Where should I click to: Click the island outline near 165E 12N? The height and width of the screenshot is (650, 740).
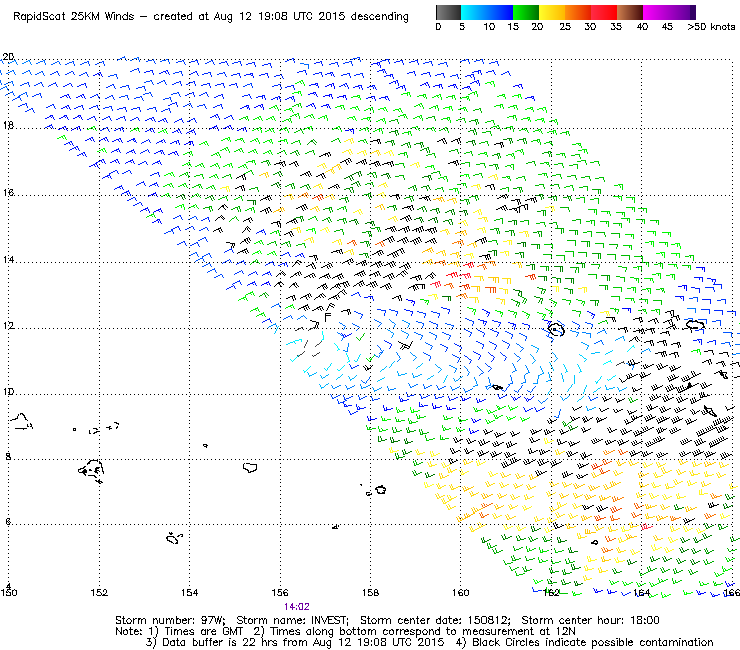(x=695, y=325)
